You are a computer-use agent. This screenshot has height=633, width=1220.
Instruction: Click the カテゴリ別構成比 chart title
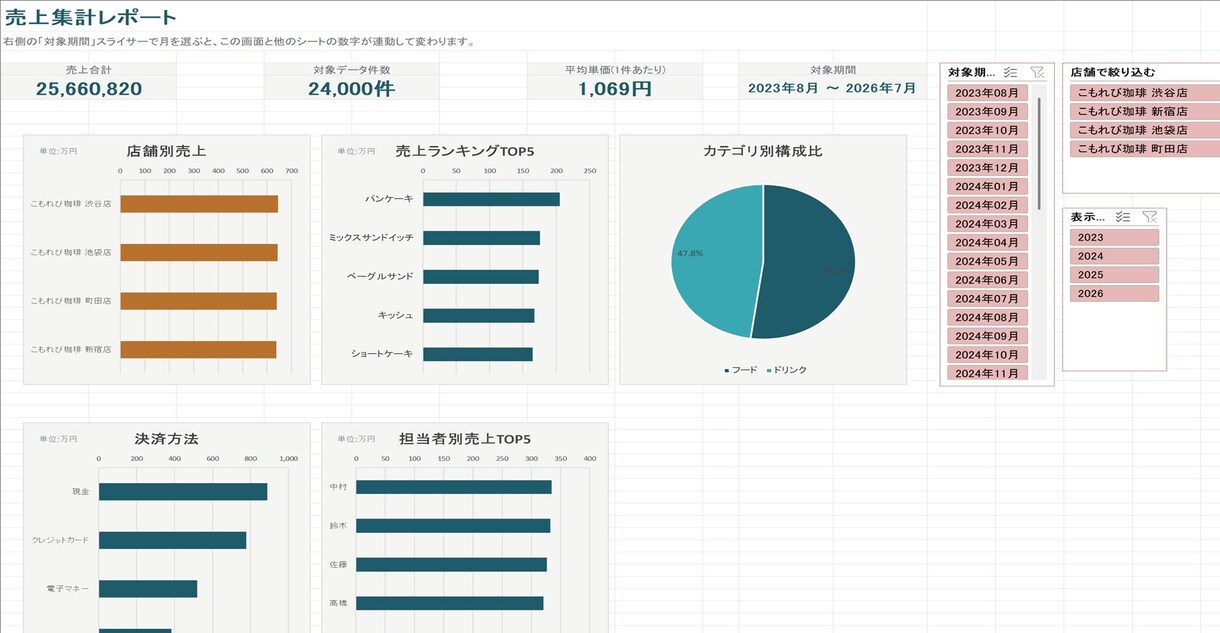[x=763, y=151]
